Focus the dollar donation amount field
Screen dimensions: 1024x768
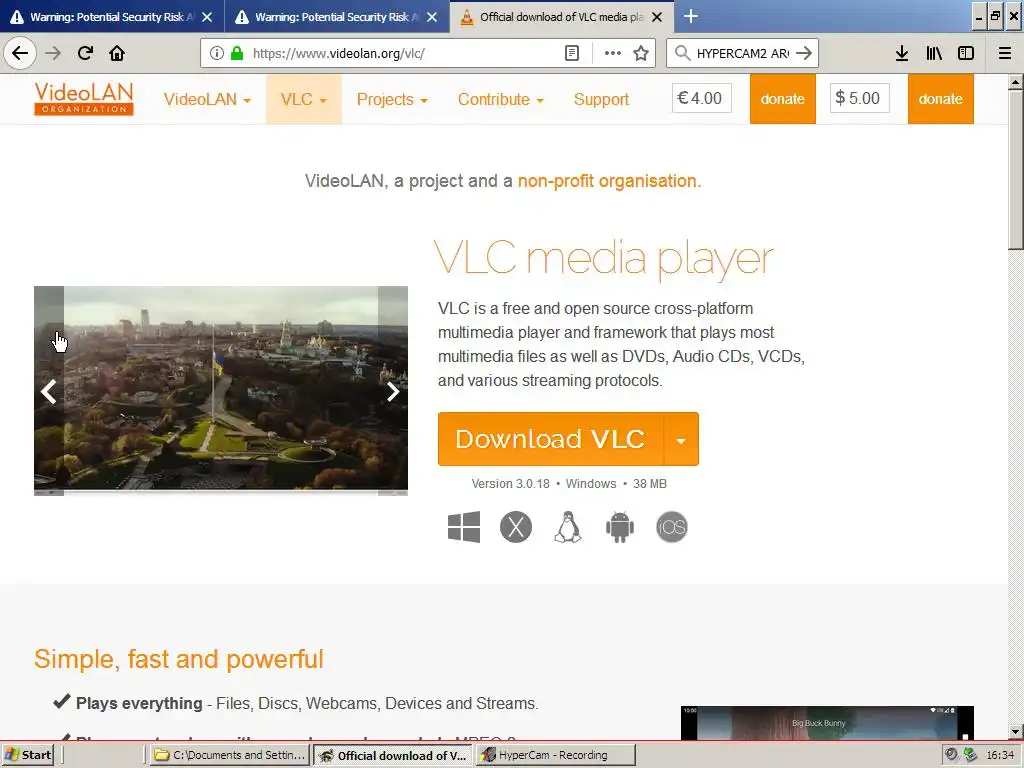[x=859, y=98]
